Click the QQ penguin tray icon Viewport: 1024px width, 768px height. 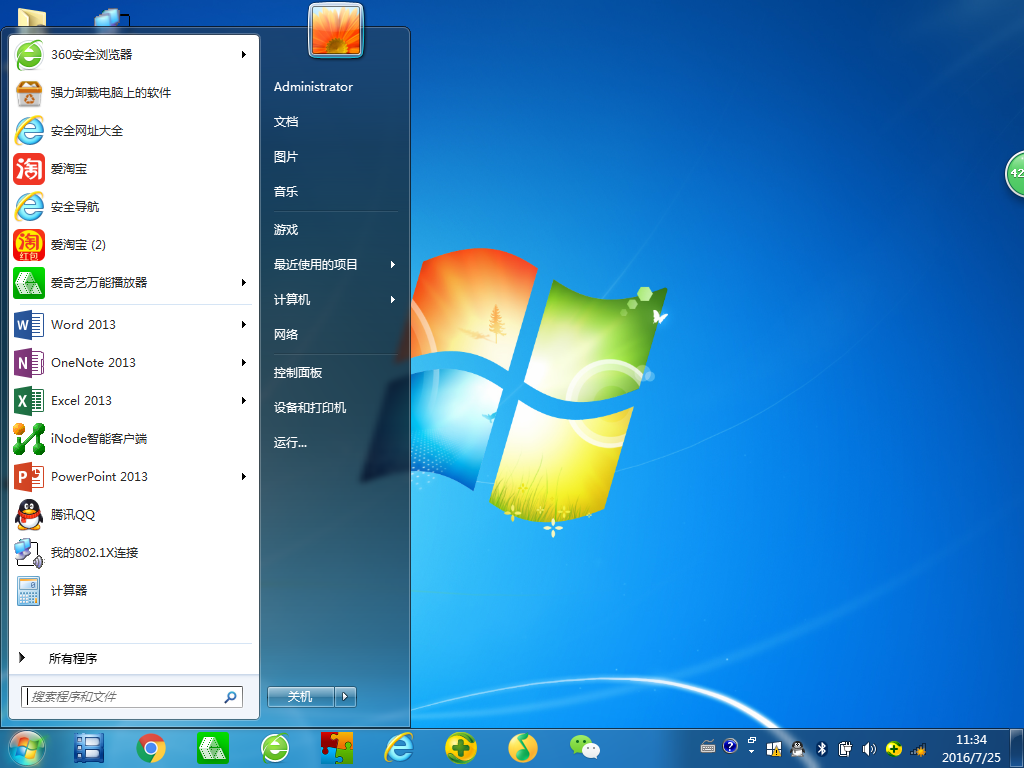[797, 748]
